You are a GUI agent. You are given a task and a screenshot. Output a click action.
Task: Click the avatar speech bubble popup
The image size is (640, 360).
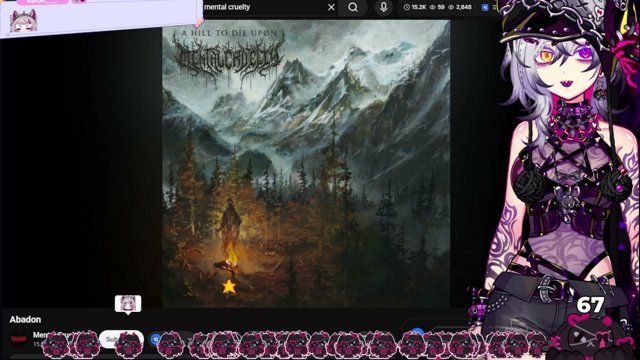click(x=128, y=304)
